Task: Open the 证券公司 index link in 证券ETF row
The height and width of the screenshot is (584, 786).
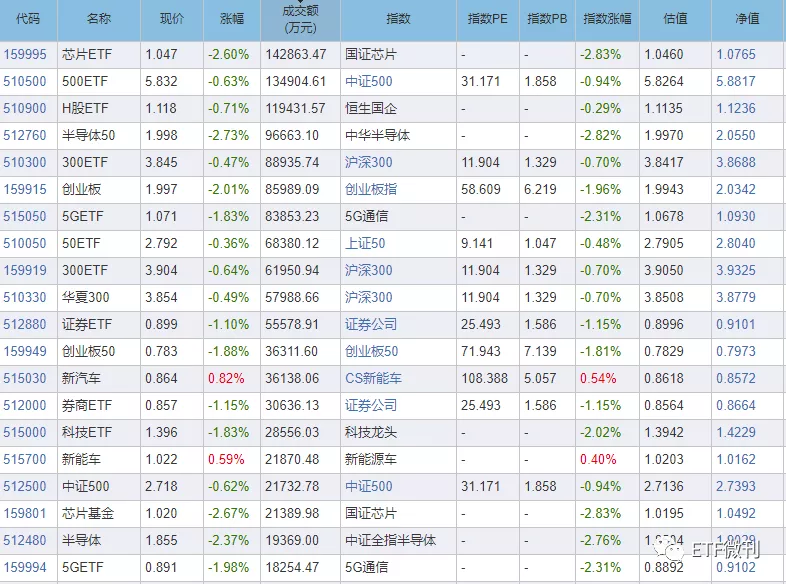Action: (371, 324)
